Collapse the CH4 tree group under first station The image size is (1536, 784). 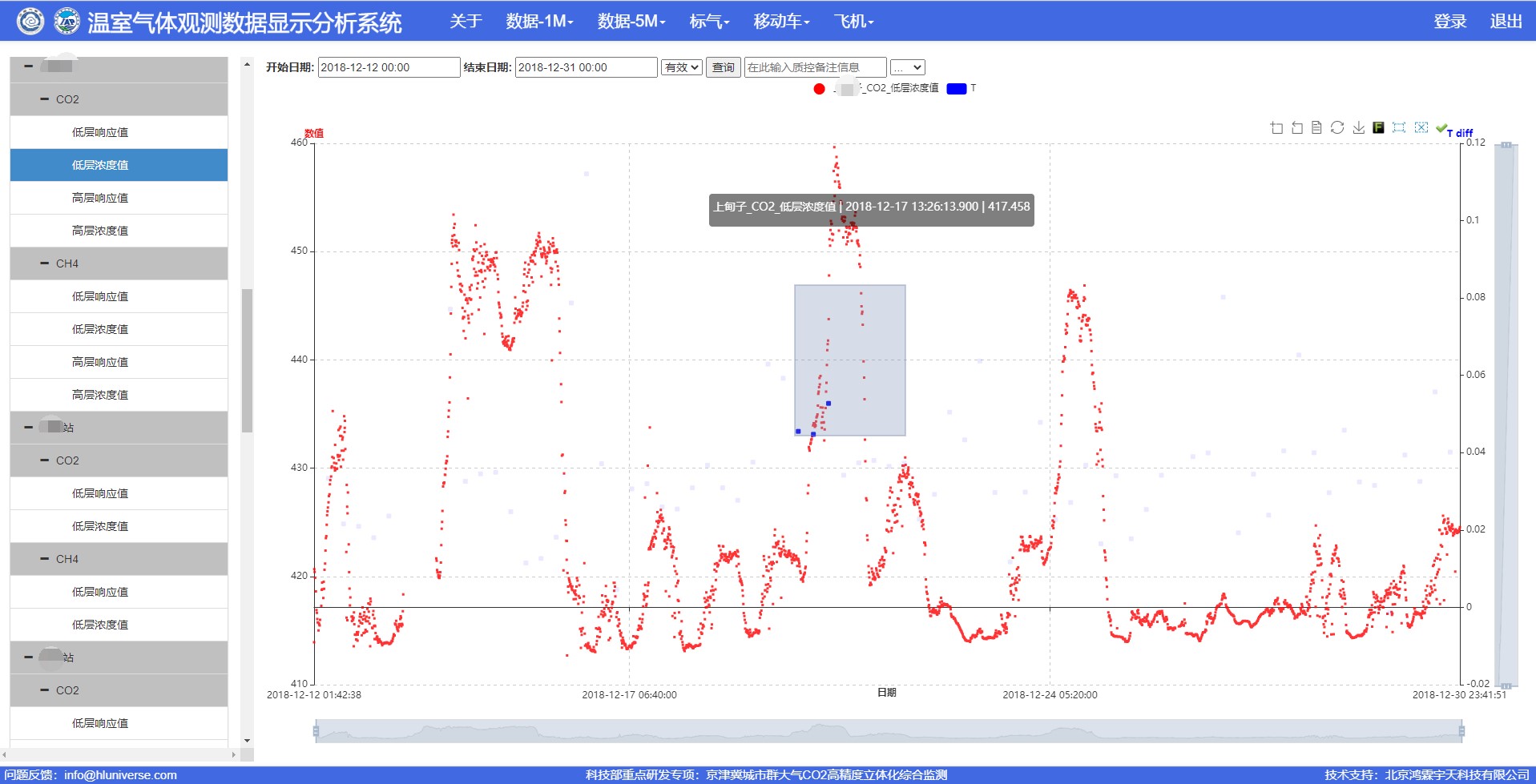[x=45, y=263]
